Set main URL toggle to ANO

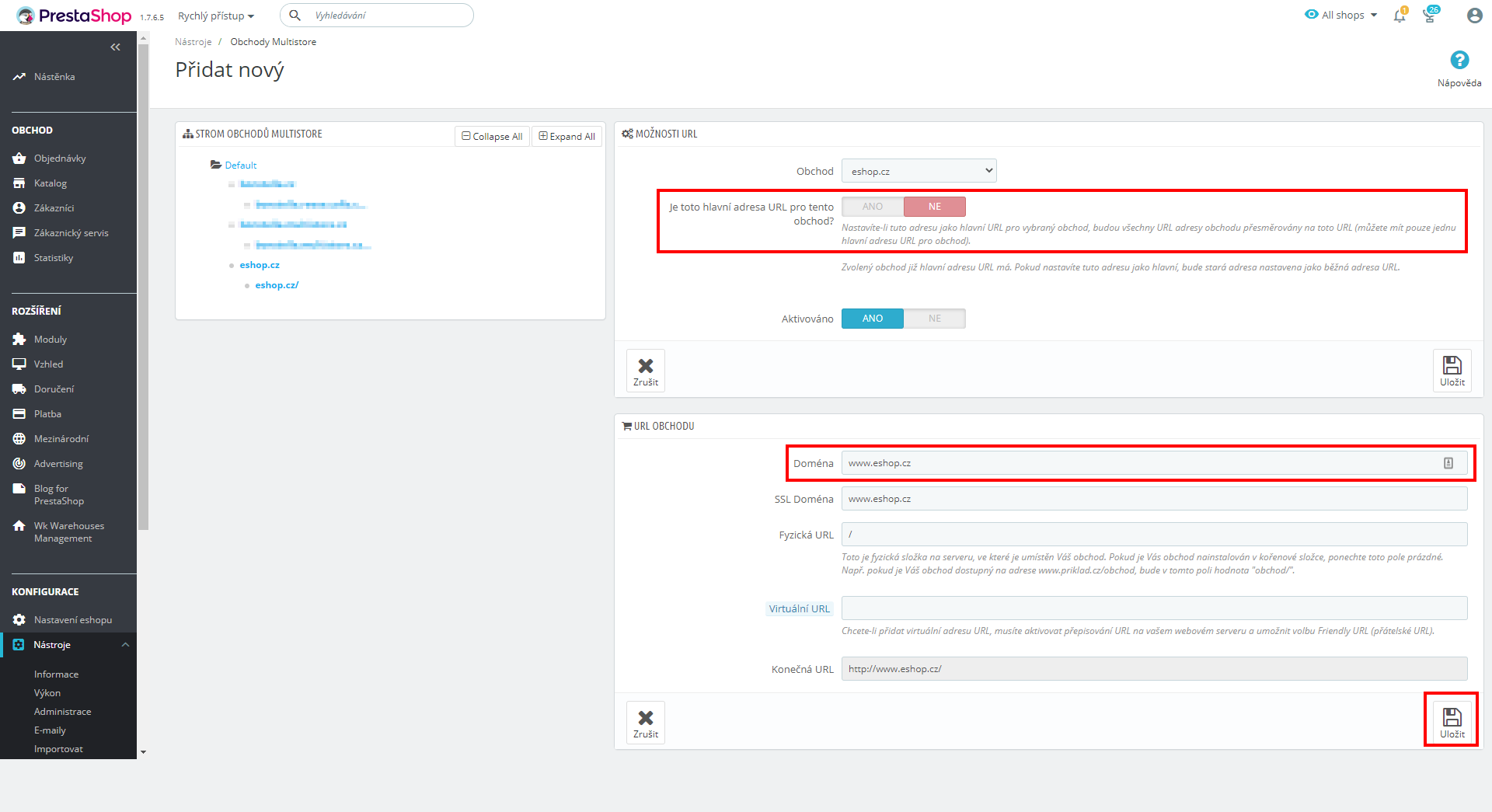[873, 207]
